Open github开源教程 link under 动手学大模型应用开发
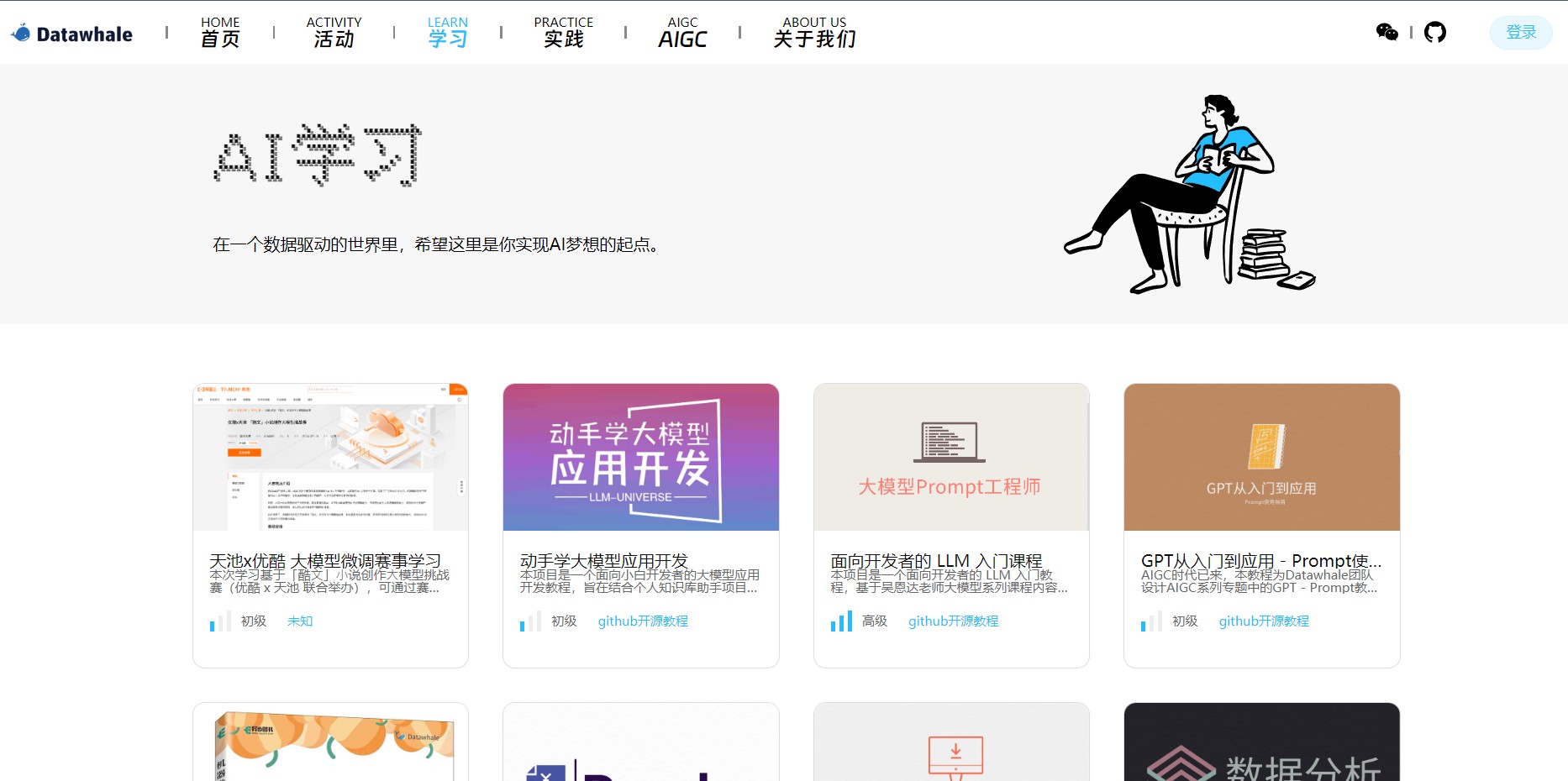This screenshot has height=781, width=1568. point(643,621)
